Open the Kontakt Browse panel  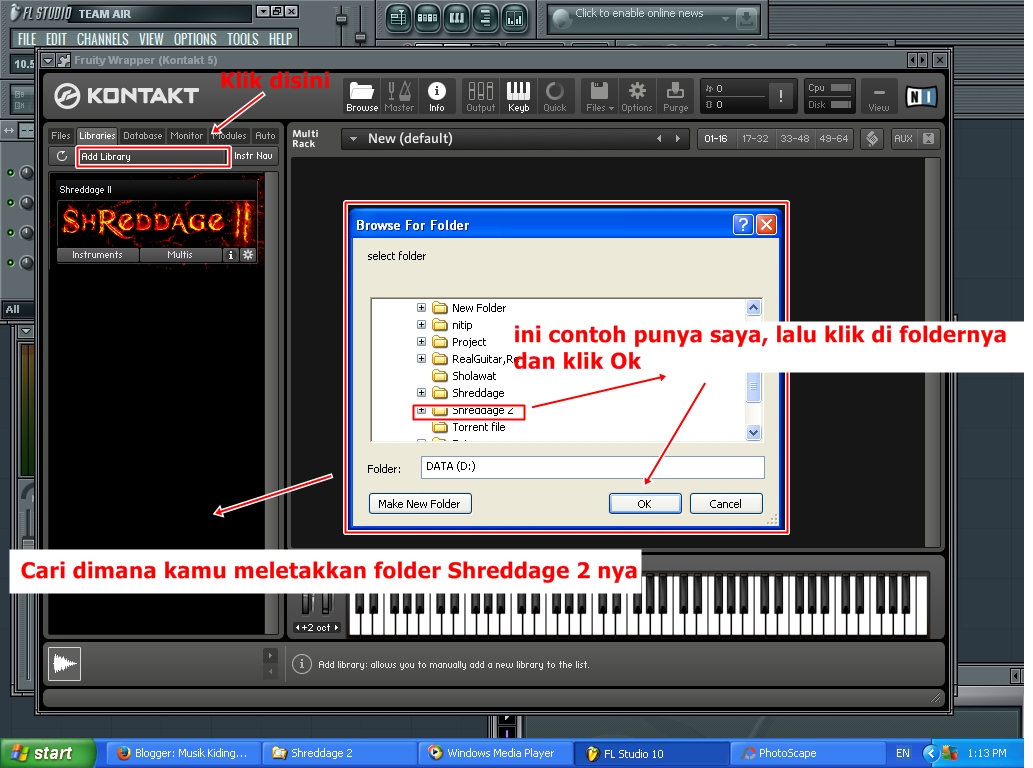tap(362, 97)
